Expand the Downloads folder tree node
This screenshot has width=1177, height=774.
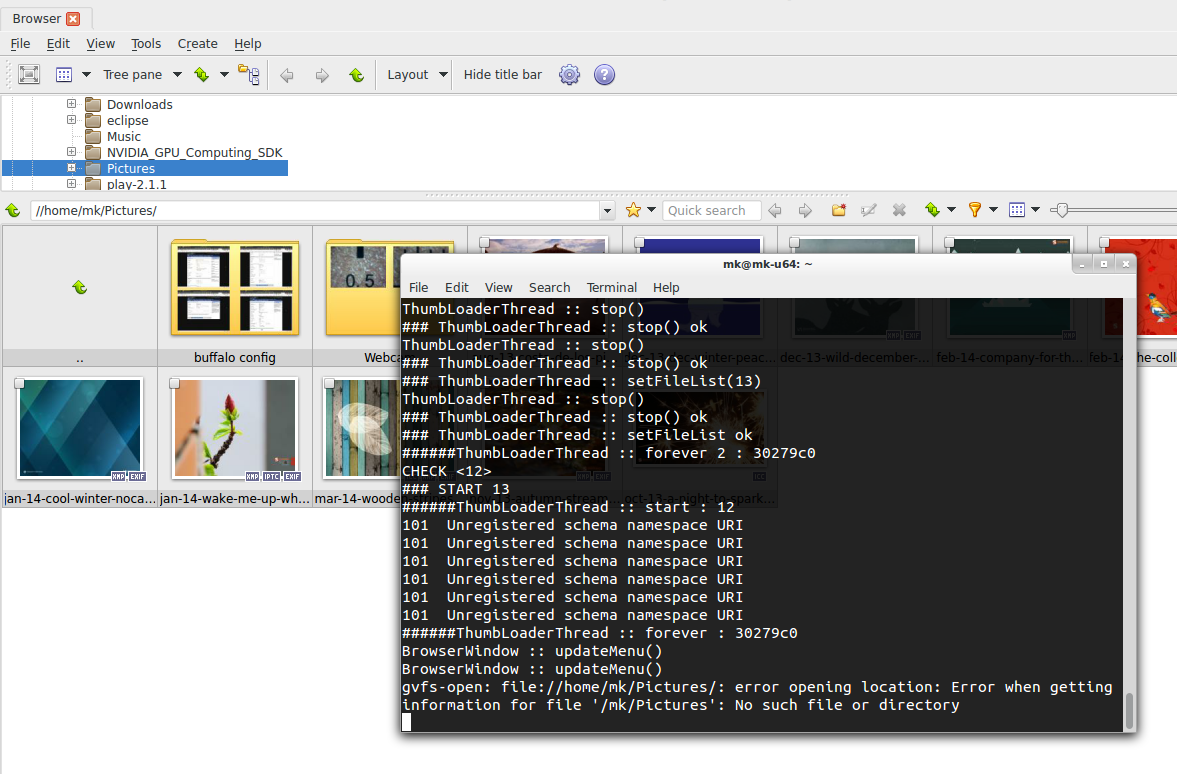click(72, 104)
